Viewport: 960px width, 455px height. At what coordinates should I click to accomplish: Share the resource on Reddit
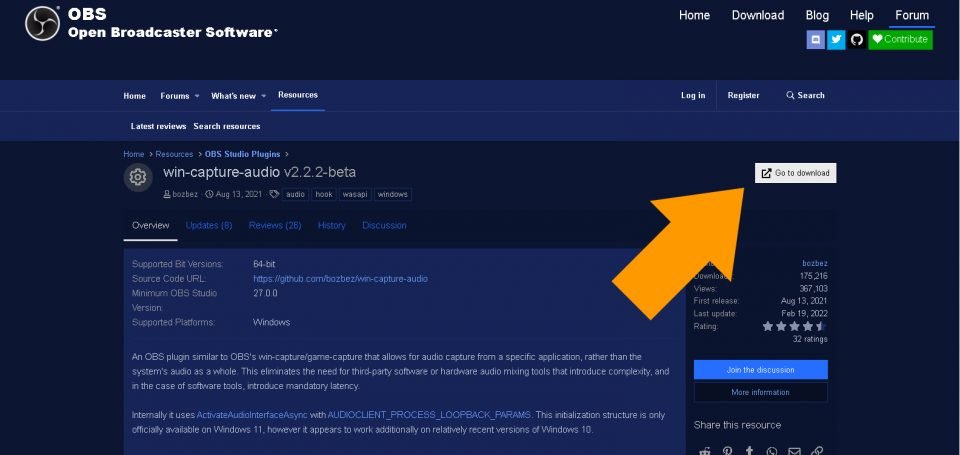pos(705,451)
